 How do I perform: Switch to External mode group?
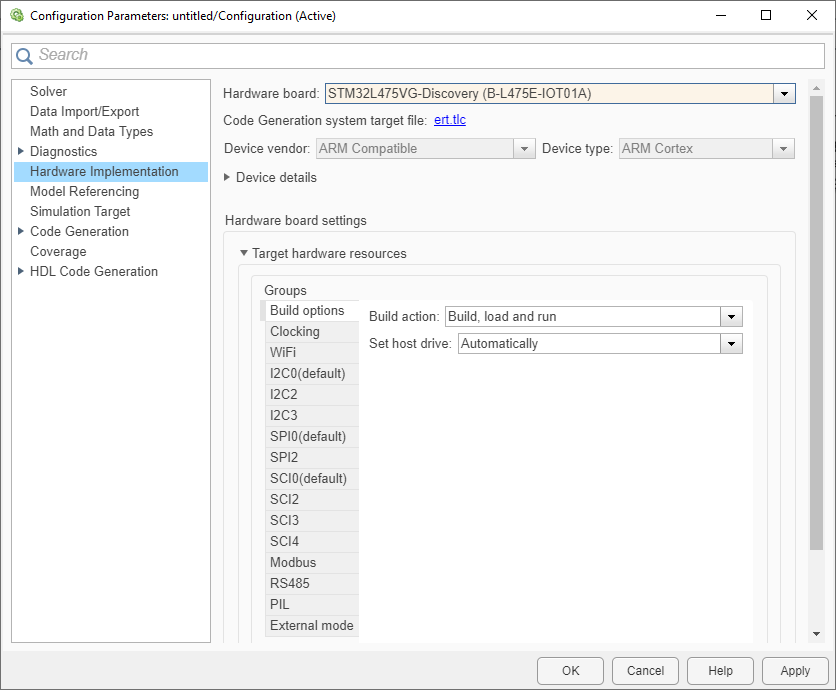pyautogui.click(x=311, y=625)
